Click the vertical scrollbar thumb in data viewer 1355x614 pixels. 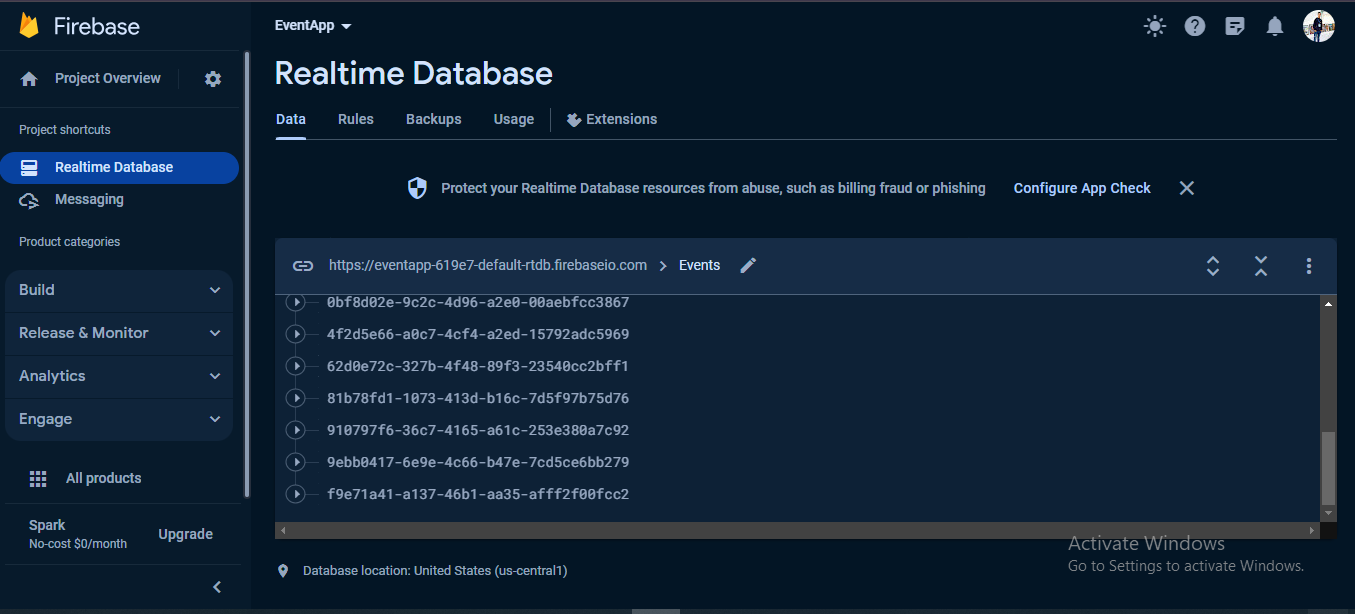(x=1328, y=469)
